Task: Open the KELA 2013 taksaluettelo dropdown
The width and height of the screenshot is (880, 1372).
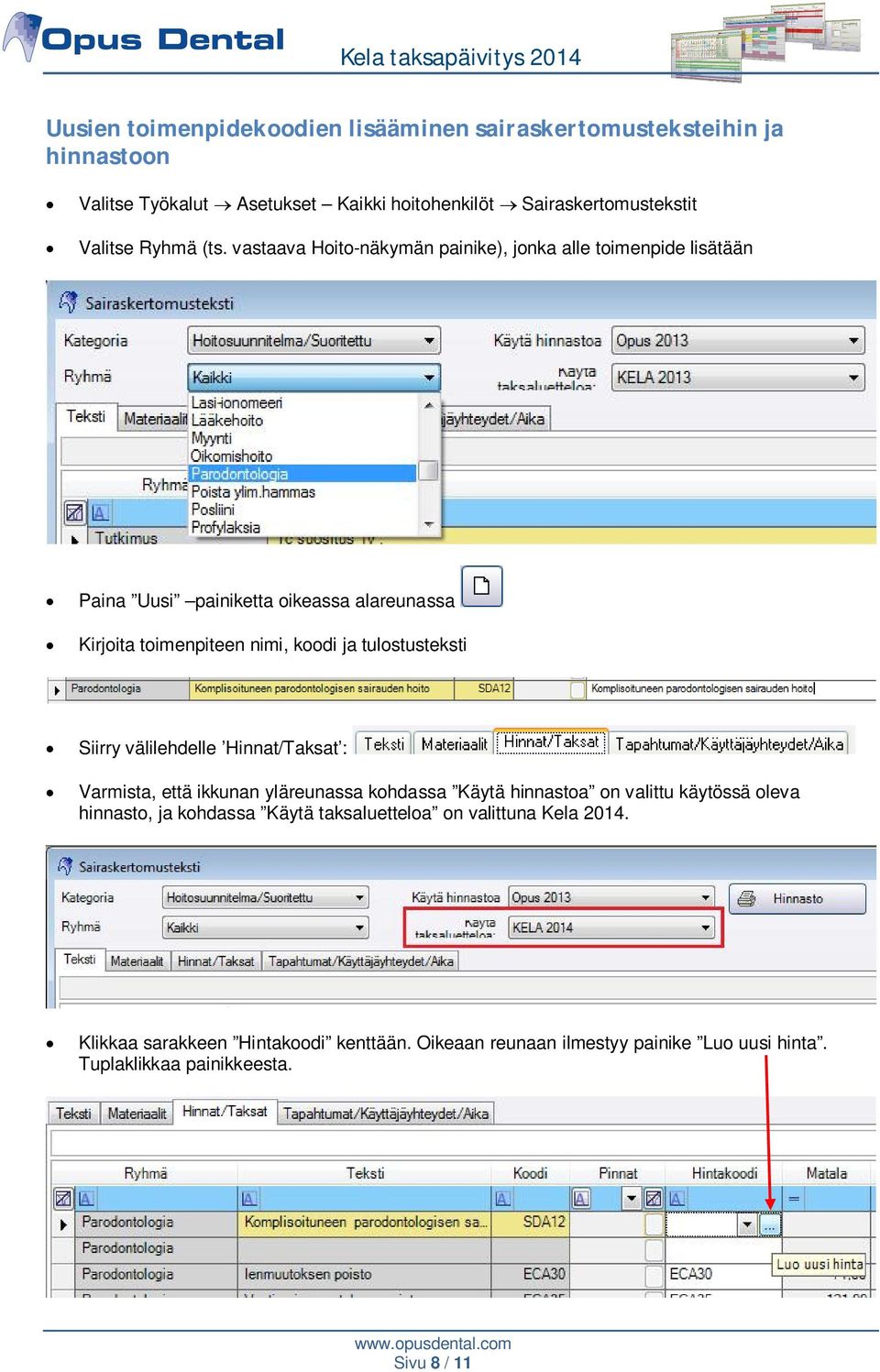Action: point(739,378)
